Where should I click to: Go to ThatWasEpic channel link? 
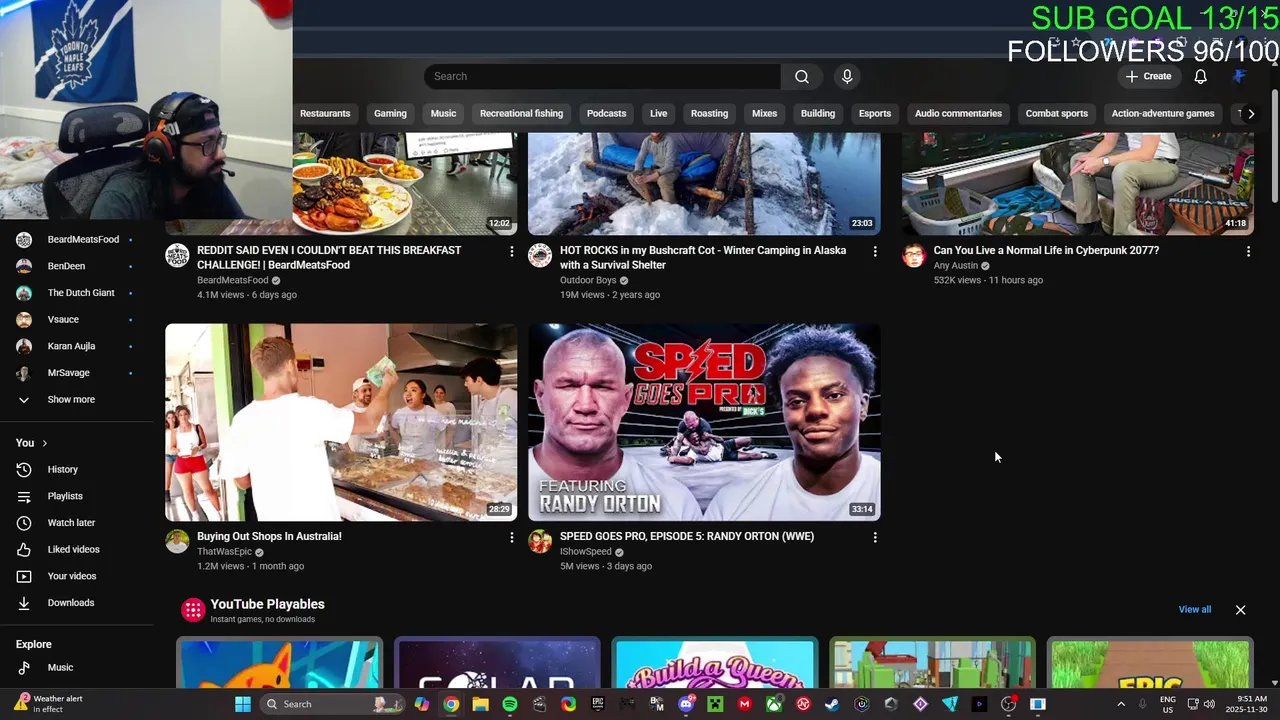click(x=224, y=552)
